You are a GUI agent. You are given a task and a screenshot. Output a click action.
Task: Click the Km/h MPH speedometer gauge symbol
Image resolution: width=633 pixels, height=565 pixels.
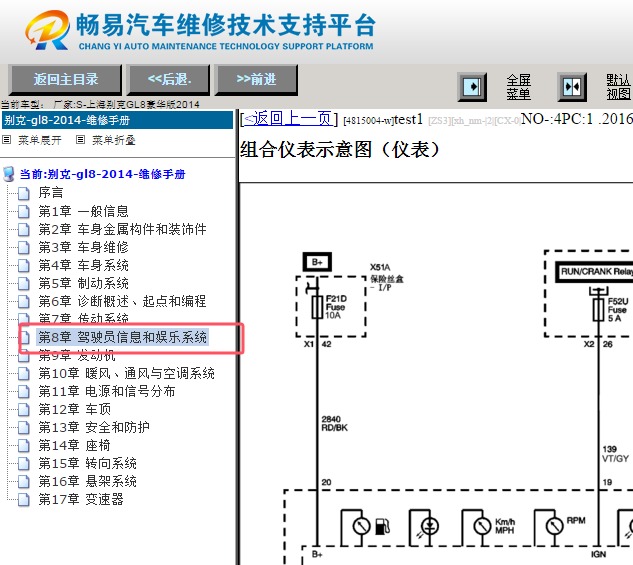pyautogui.click(x=482, y=526)
